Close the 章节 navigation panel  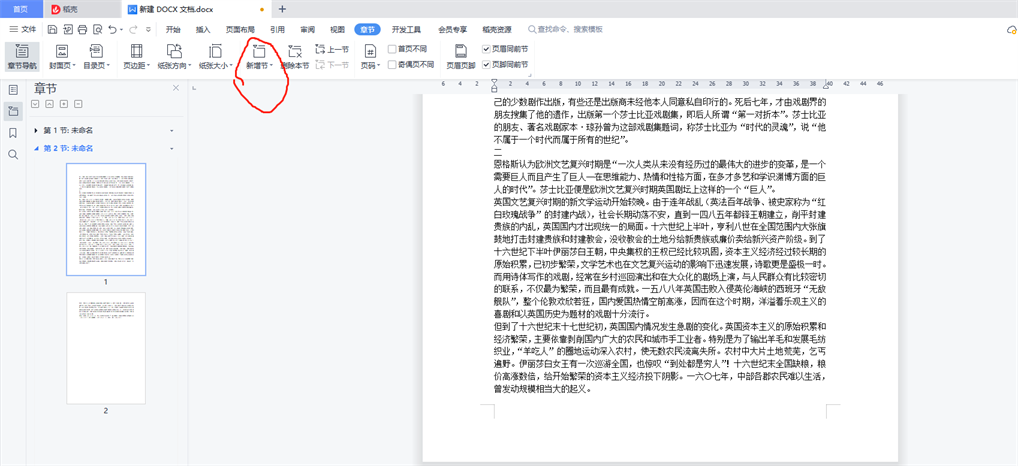tap(176, 88)
